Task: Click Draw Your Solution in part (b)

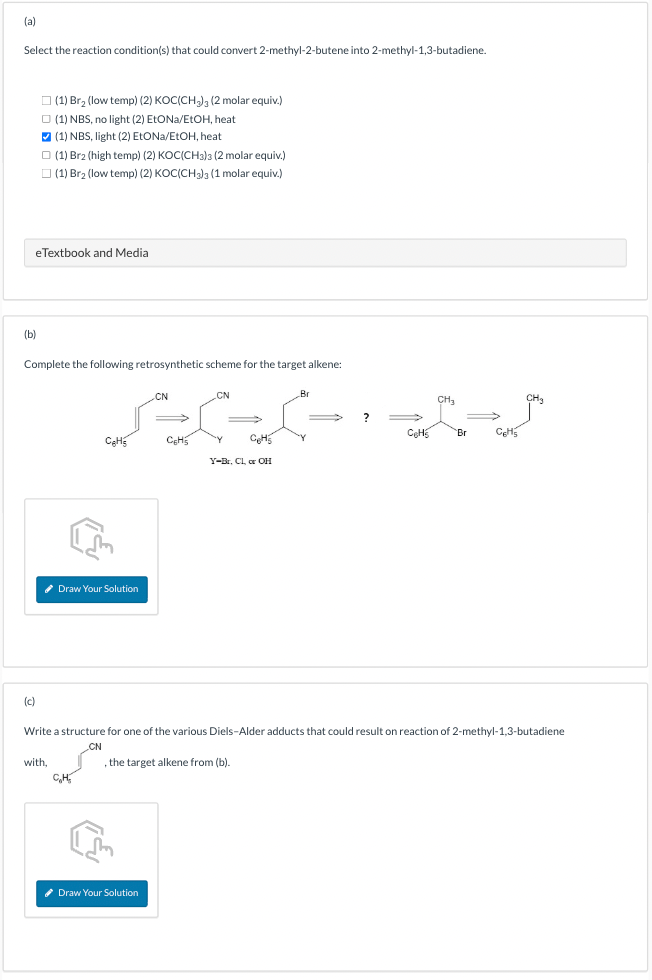Action: (92, 589)
